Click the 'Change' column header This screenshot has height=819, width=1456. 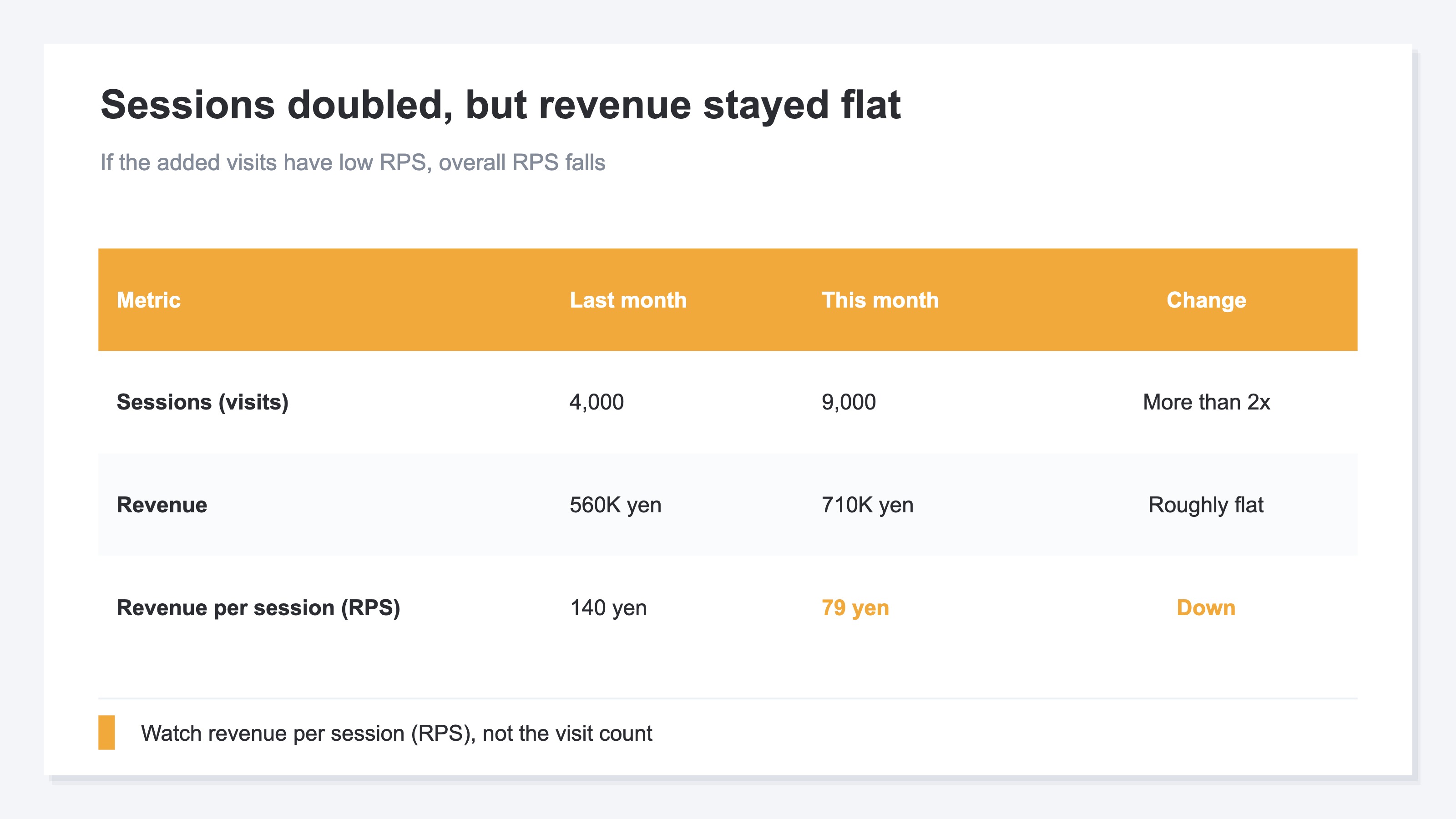coord(1206,300)
